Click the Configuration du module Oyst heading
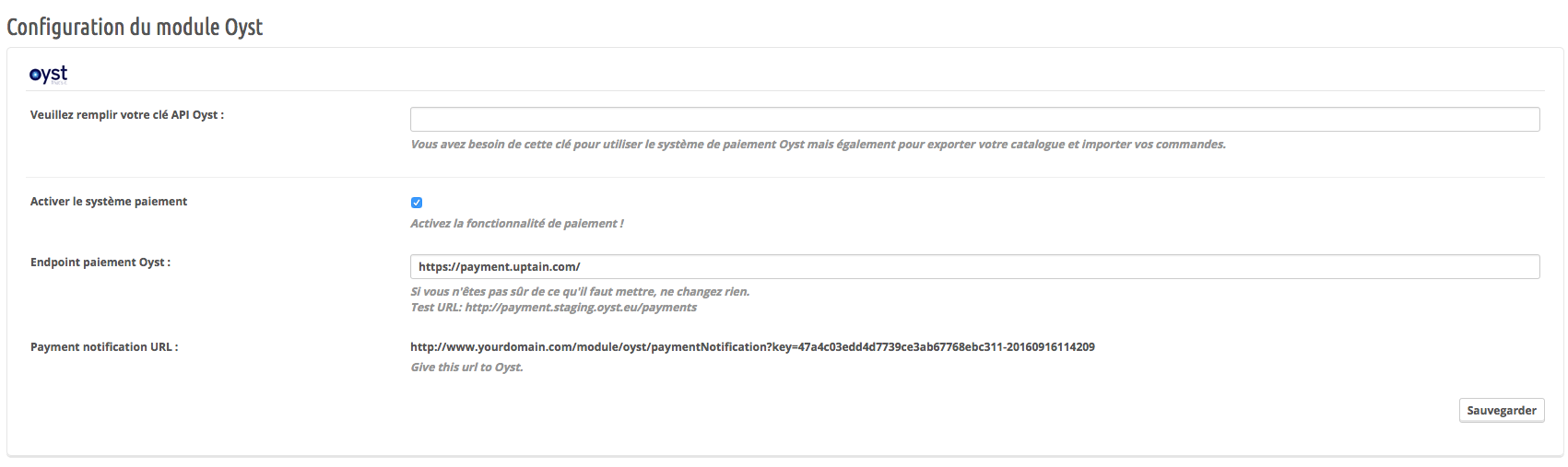Screen dimensions: 1568x467 coord(135,27)
